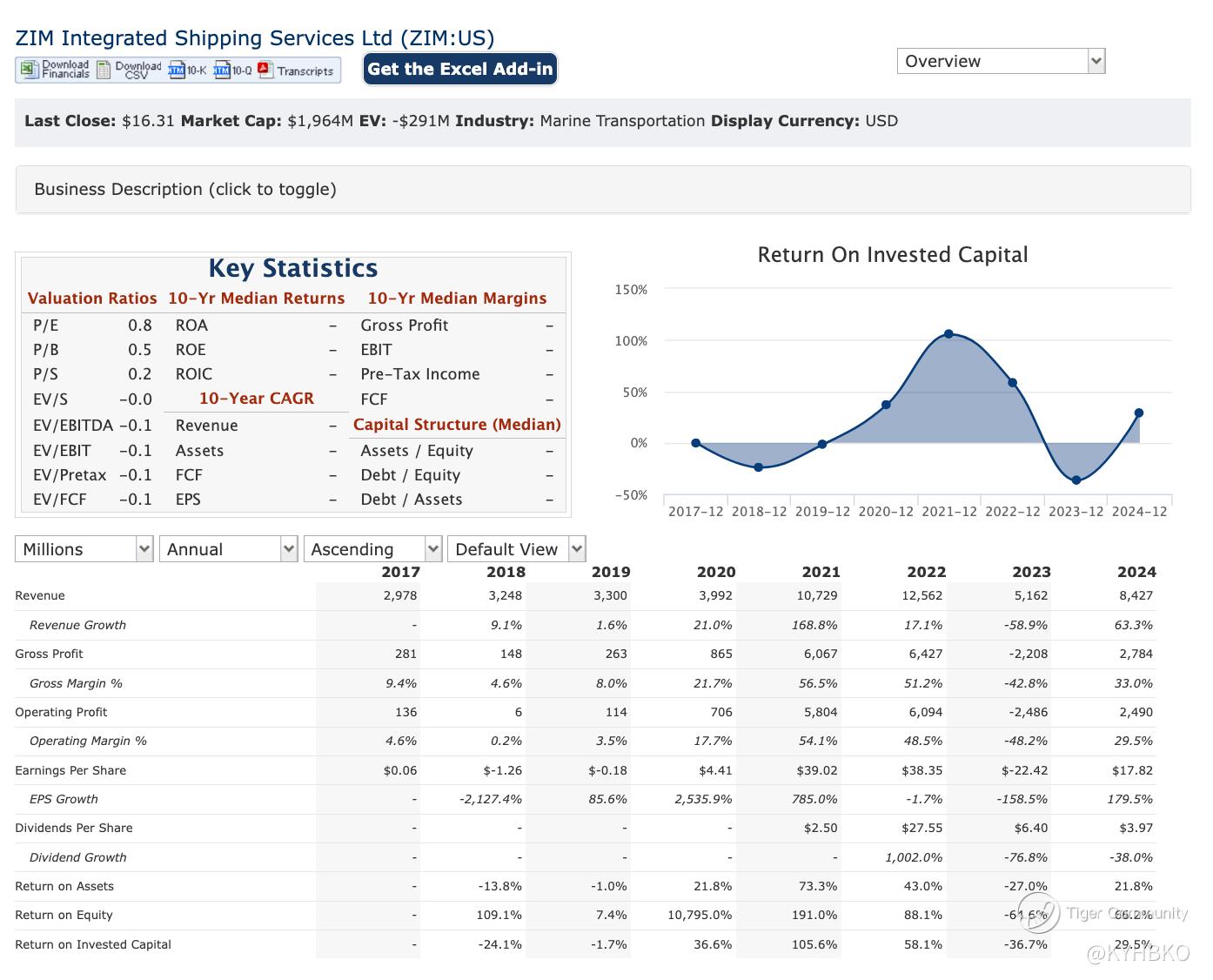Viewport: 1213px width, 980px height.
Task: Toggle the Business Description panel
Action: 185,190
